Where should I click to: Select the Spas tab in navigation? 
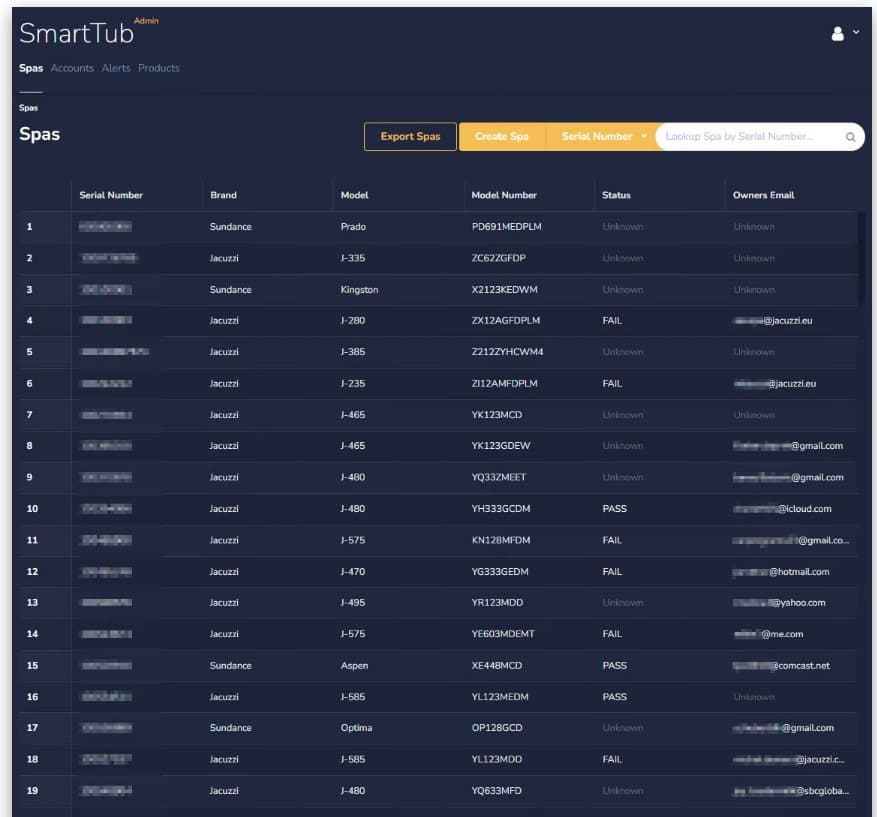tap(31, 68)
